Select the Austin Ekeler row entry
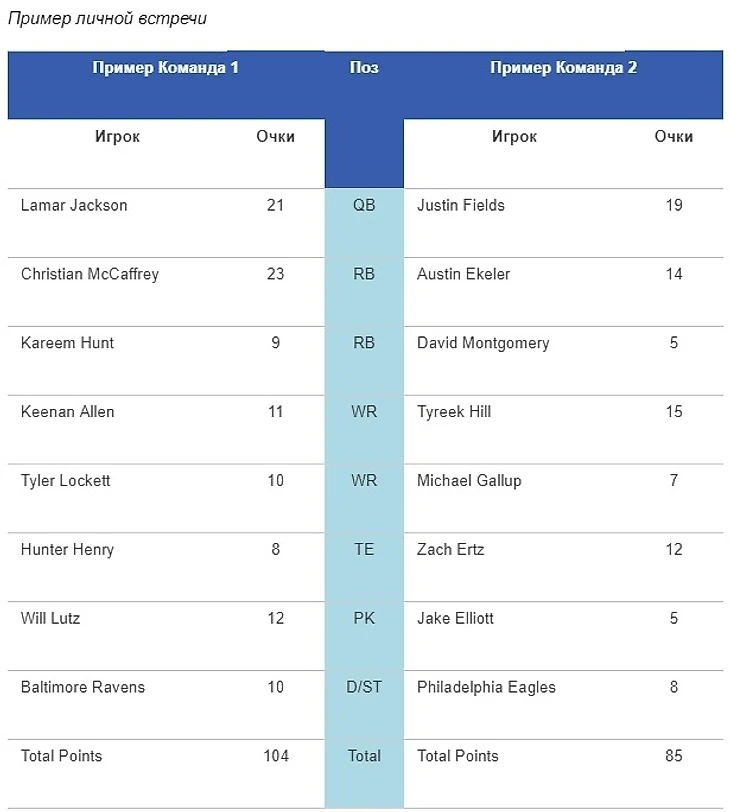 463,274
